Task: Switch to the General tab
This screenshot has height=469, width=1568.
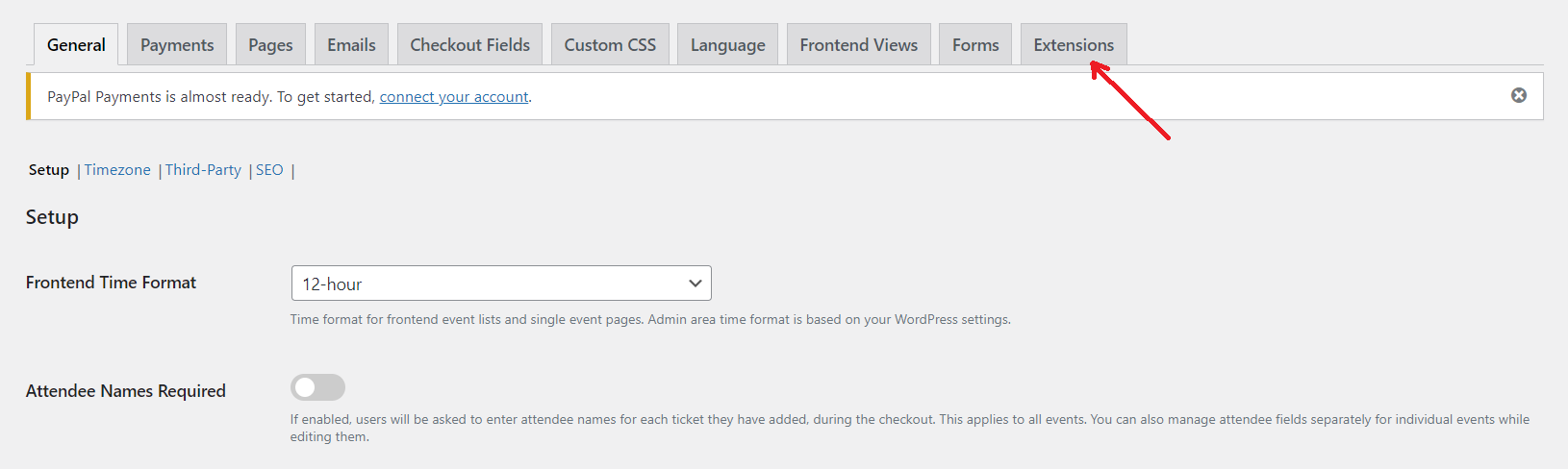Action: pos(76,45)
